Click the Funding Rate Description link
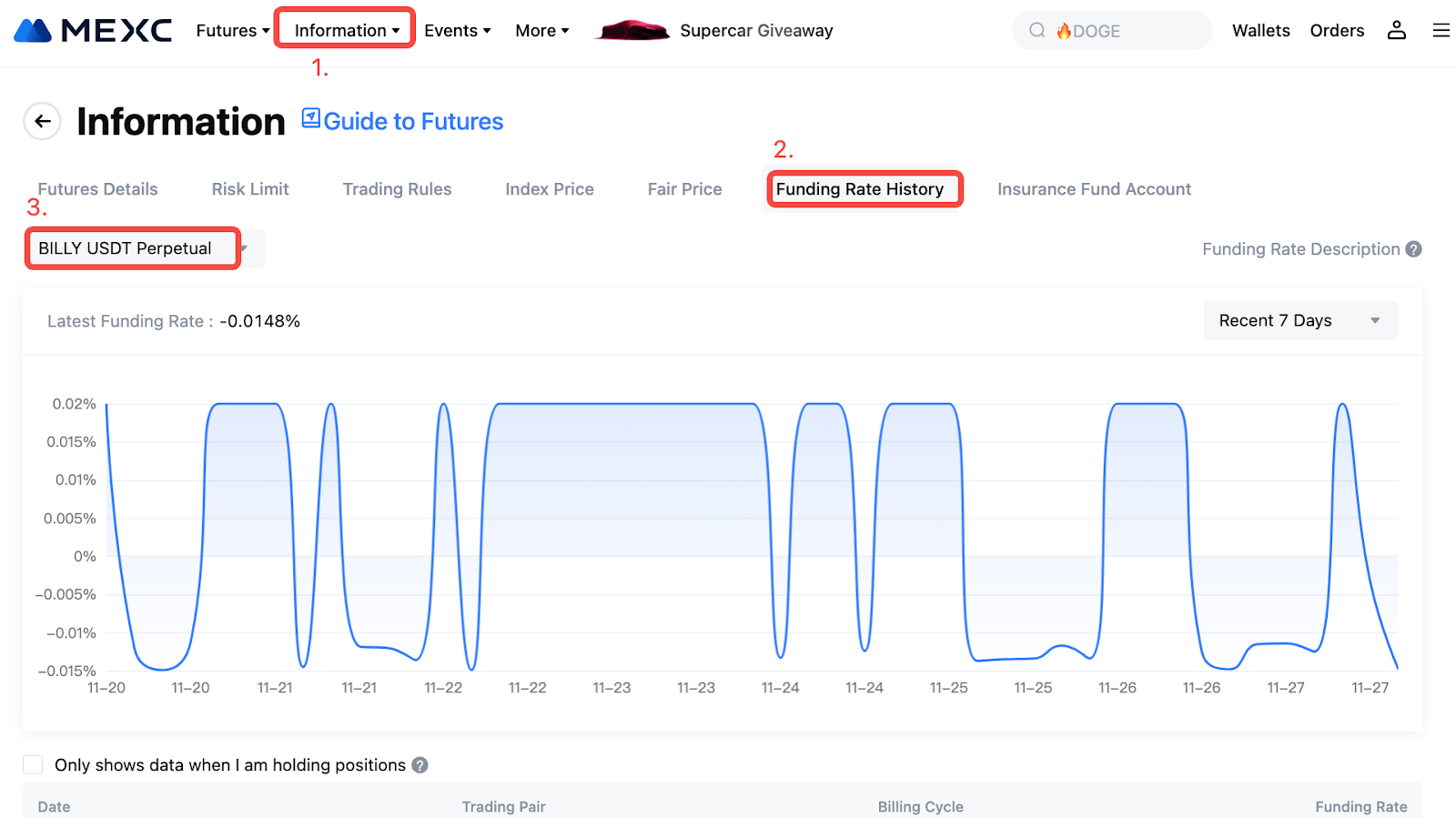The image size is (1456, 818). pyautogui.click(x=1300, y=249)
